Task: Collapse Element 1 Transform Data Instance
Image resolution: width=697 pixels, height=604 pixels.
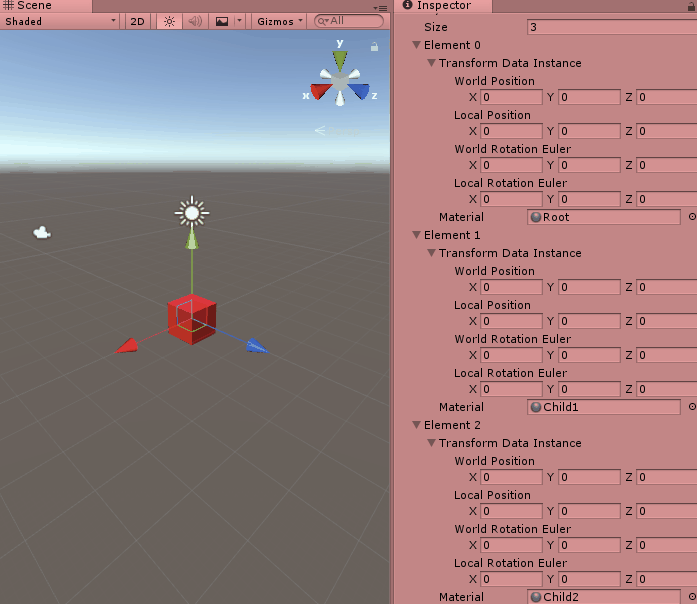Action: pos(431,253)
